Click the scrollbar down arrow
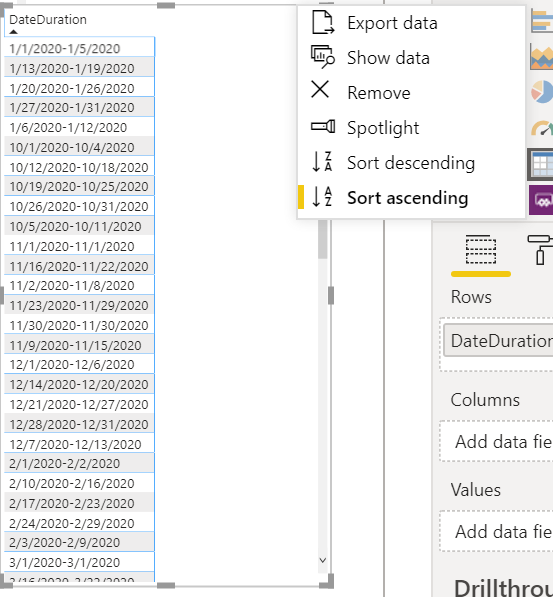 point(323,560)
